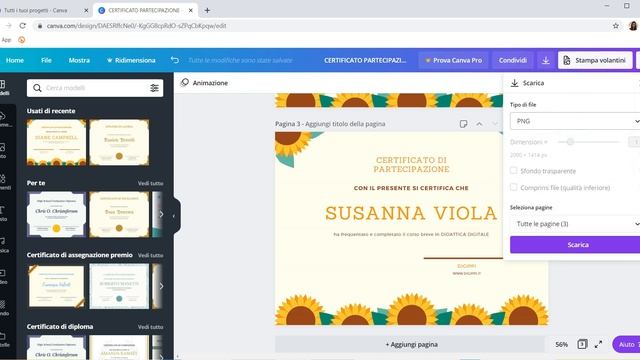Screen dimensions: 640x360
Task: Click Vedi tutto for Certificato di diploma
Action: [x=150, y=327]
